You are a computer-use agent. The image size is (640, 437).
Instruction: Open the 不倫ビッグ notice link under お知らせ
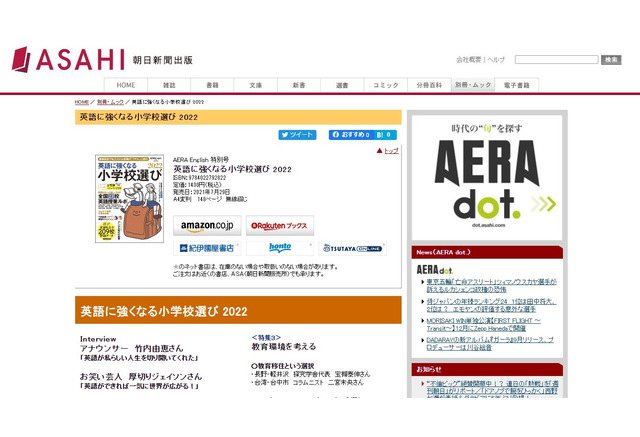(492, 390)
